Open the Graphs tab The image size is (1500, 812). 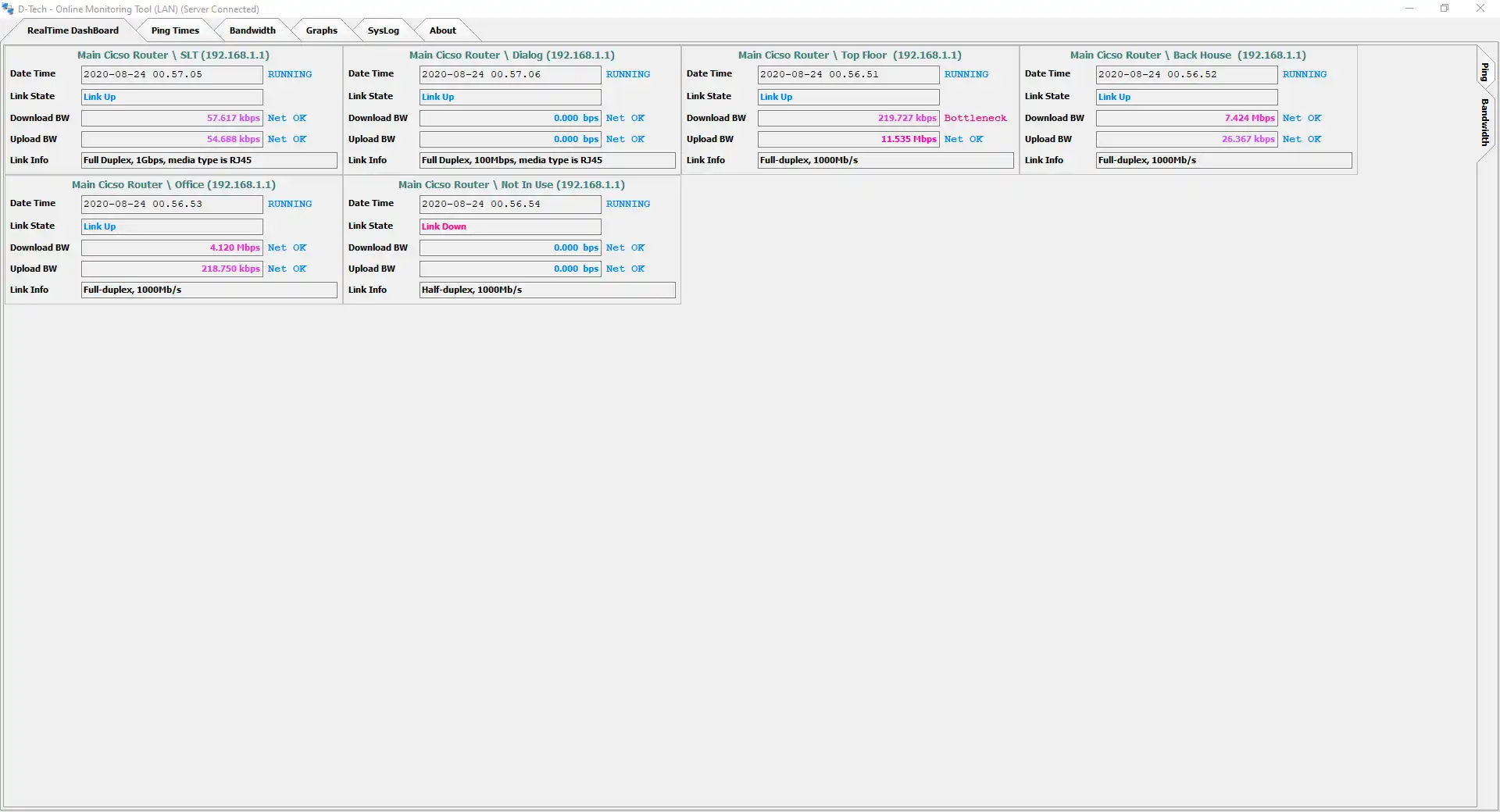point(321,30)
